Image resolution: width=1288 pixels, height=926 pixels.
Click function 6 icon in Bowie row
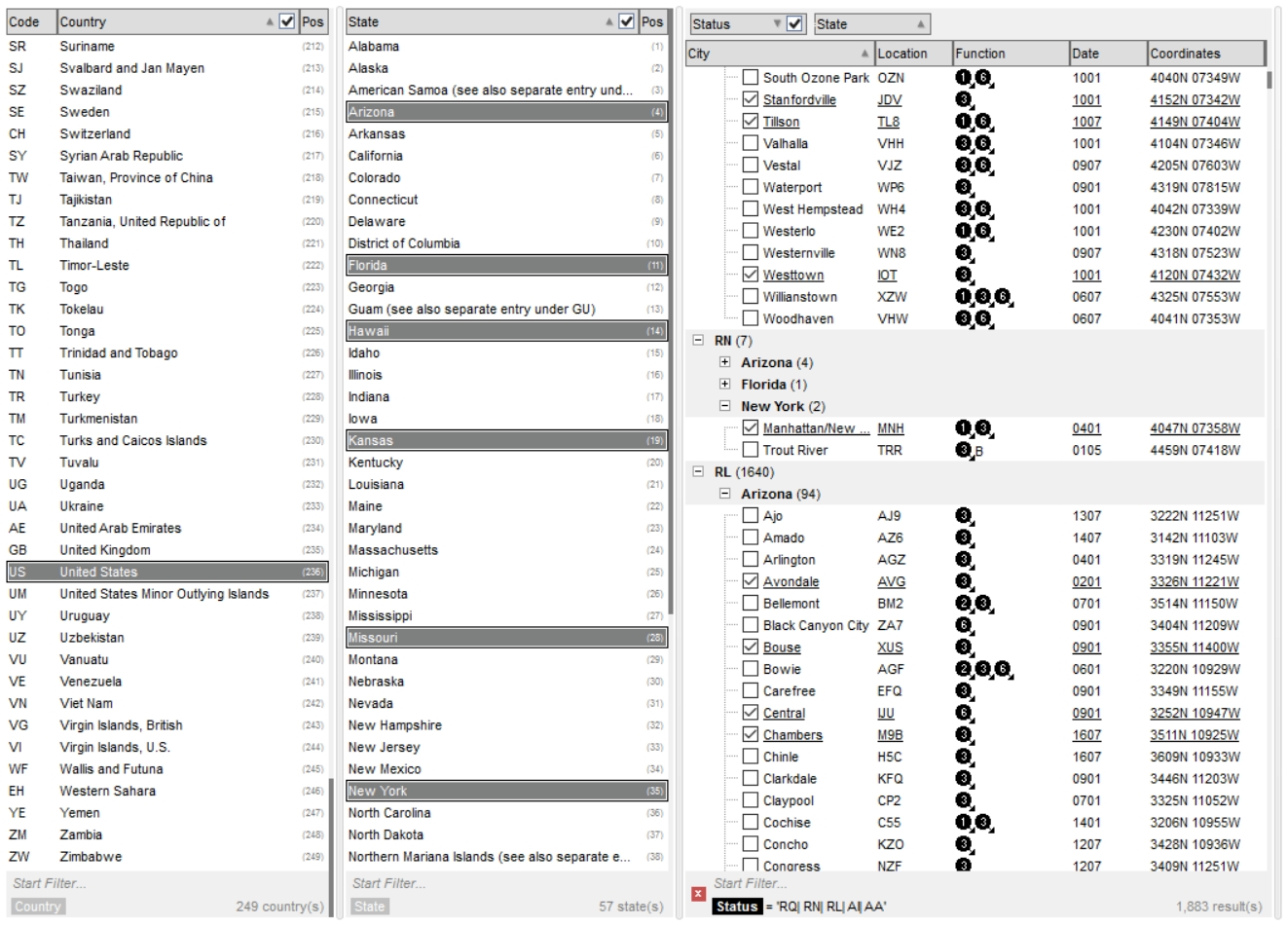pos(1002,669)
